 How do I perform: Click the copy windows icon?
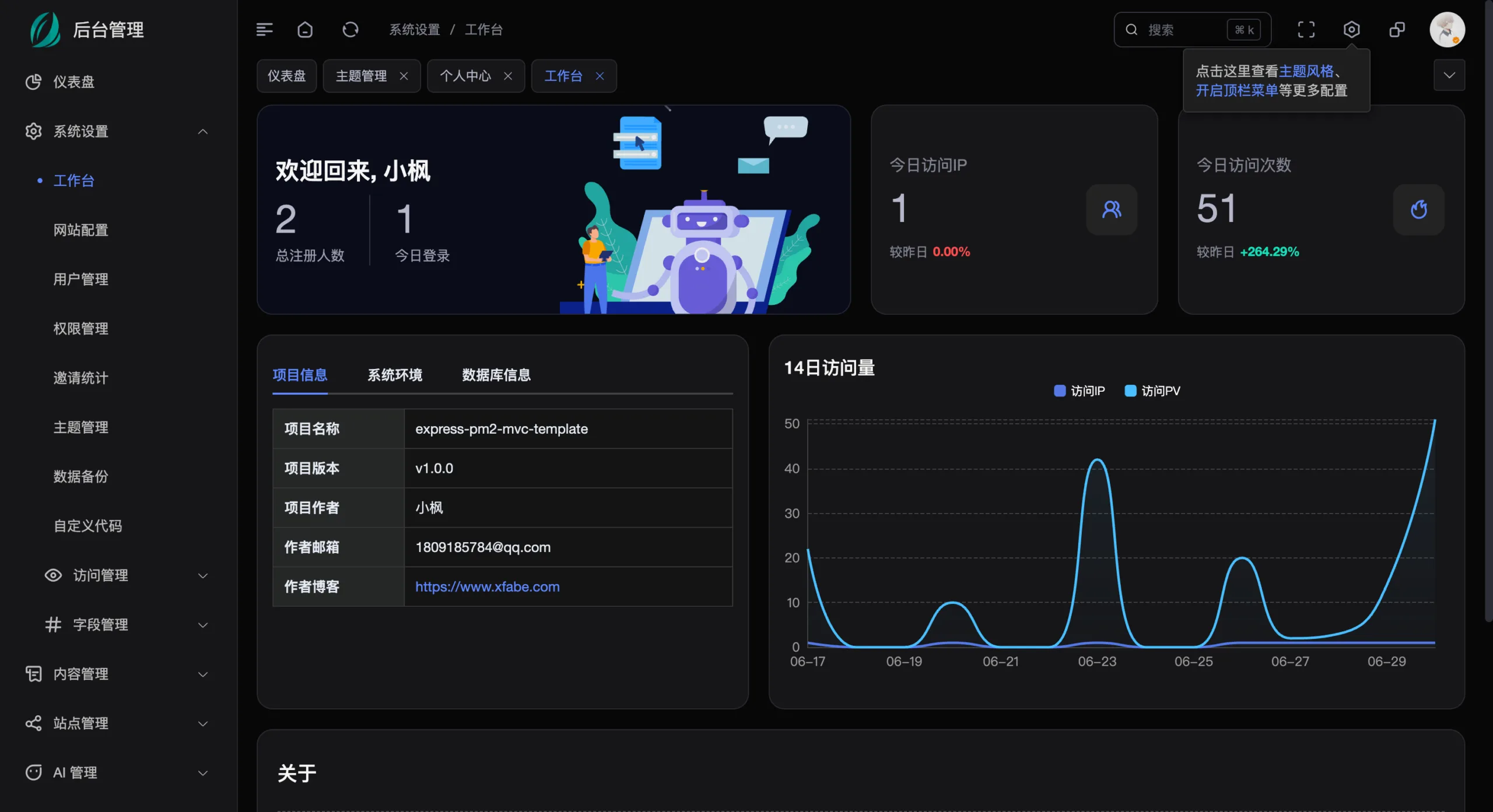tap(1397, 30)
